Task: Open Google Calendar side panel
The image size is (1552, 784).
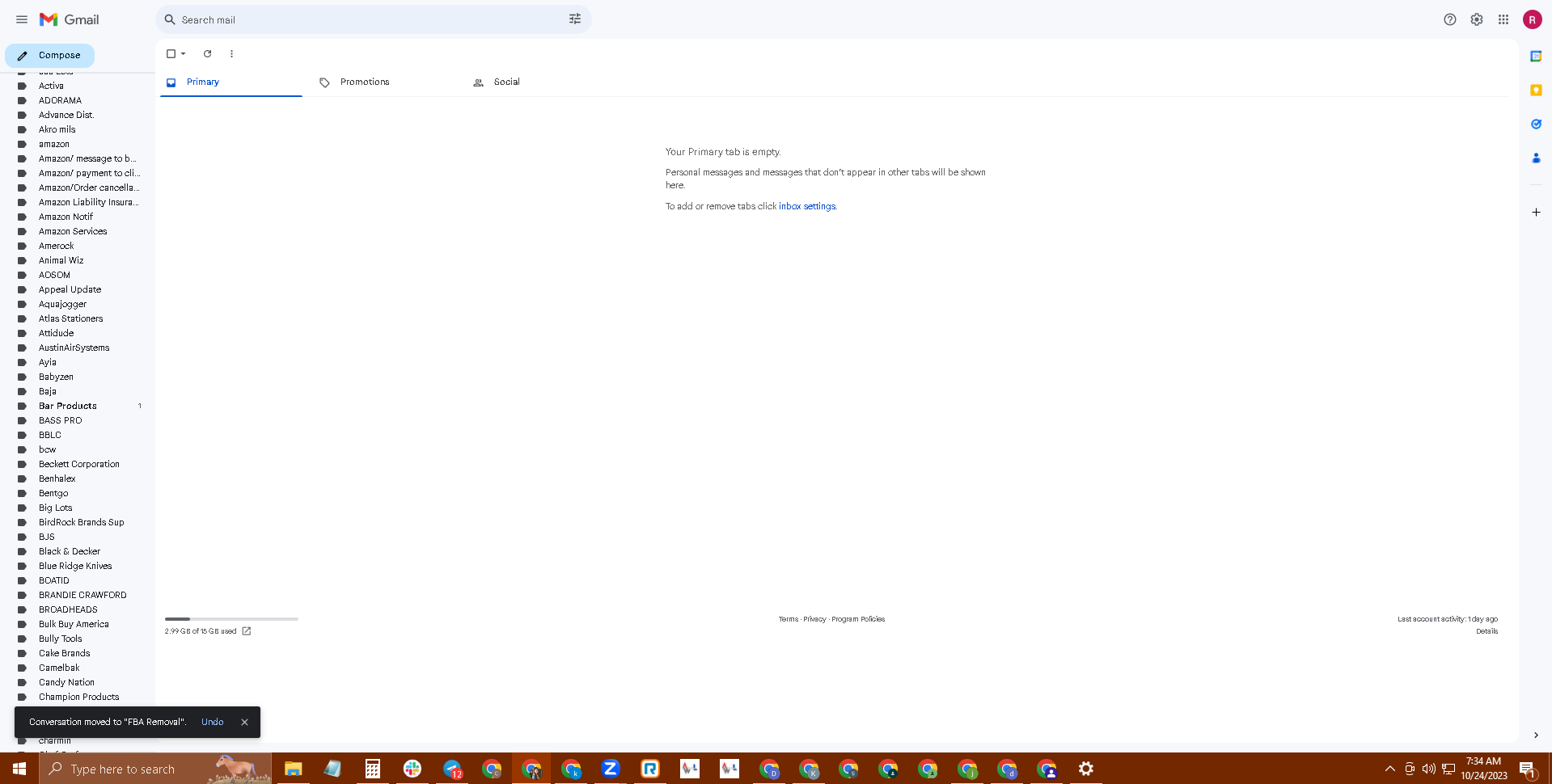Action: (x=1536, y=56)
